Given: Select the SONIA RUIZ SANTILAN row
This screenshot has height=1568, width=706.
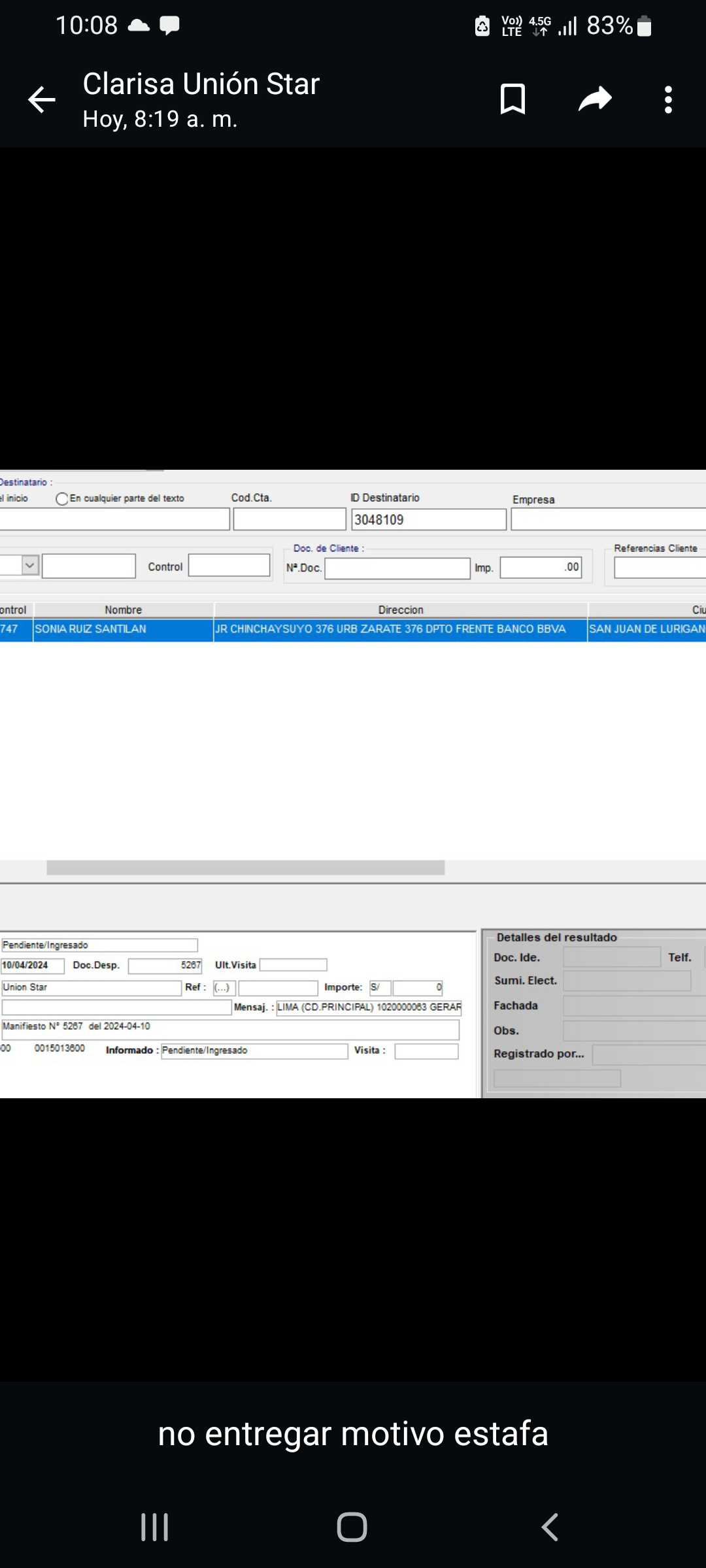Looking at the screenshot, I should pyautogui.click(x=123, y=629).
